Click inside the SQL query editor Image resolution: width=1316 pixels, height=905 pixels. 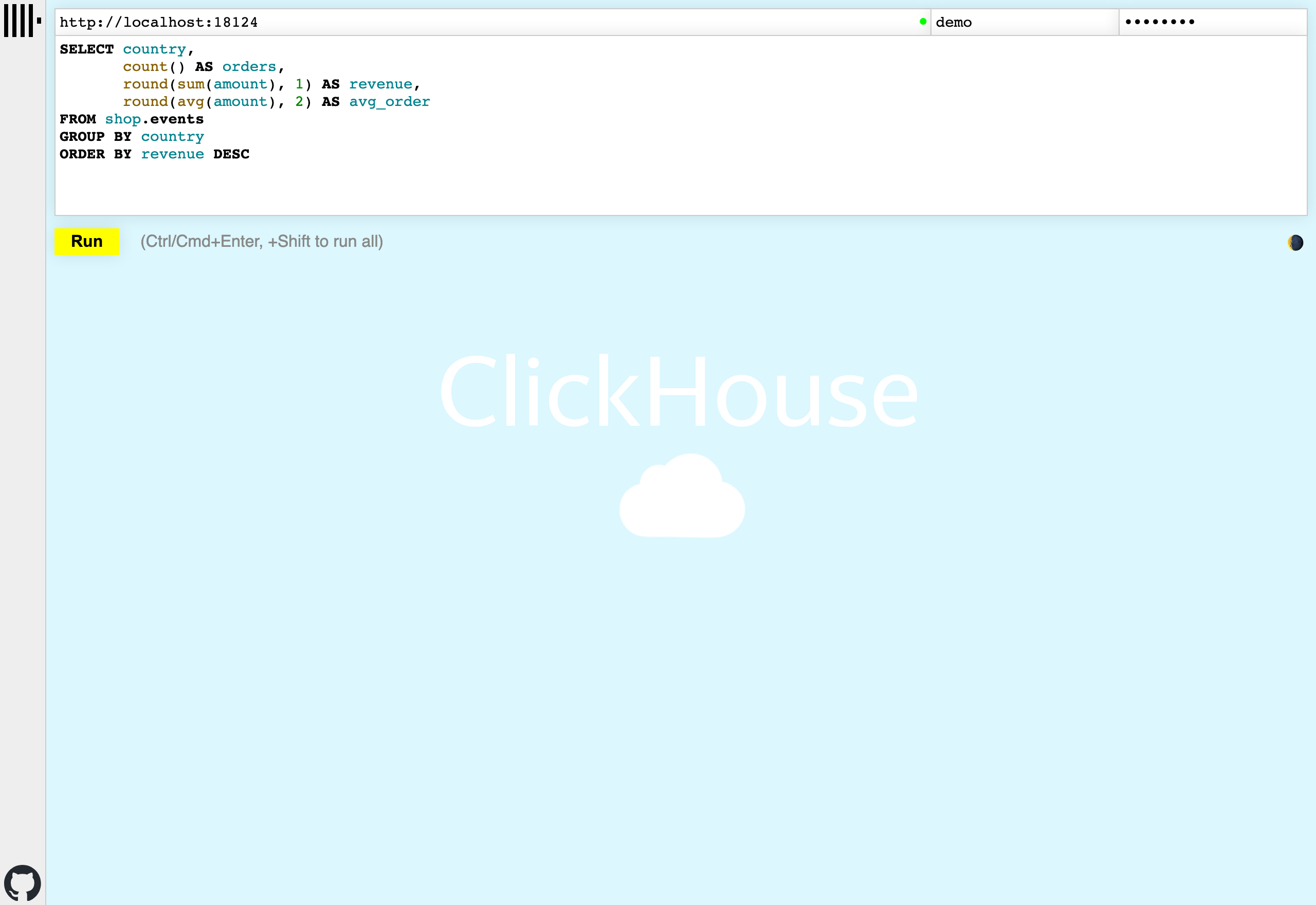681,126
